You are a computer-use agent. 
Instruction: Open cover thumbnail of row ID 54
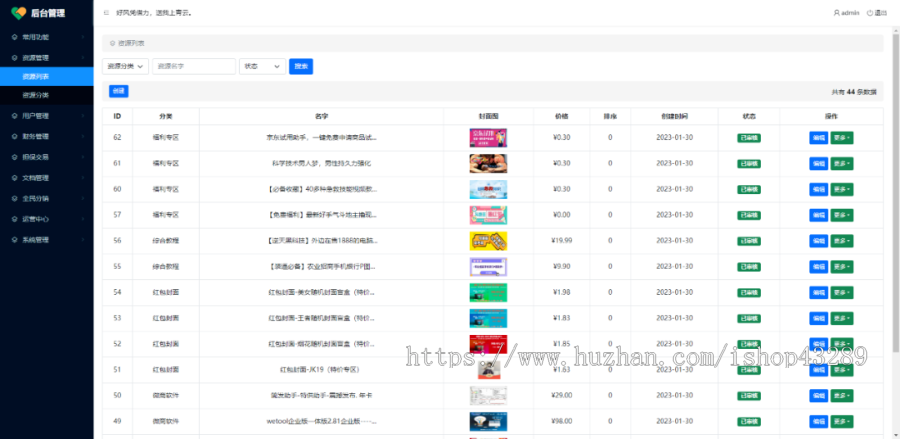pos(488,293)
